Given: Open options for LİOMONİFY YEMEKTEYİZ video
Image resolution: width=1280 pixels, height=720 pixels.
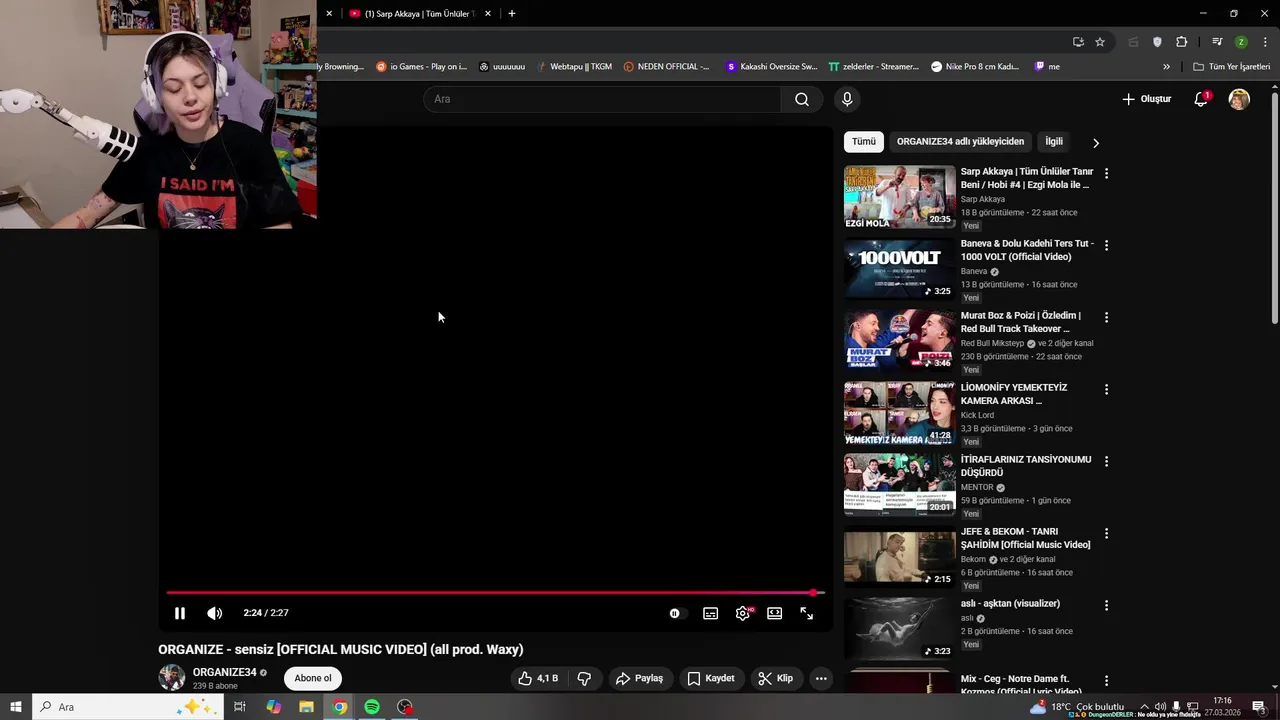Looking at the screenshot, I should (x=1106, y=389).
